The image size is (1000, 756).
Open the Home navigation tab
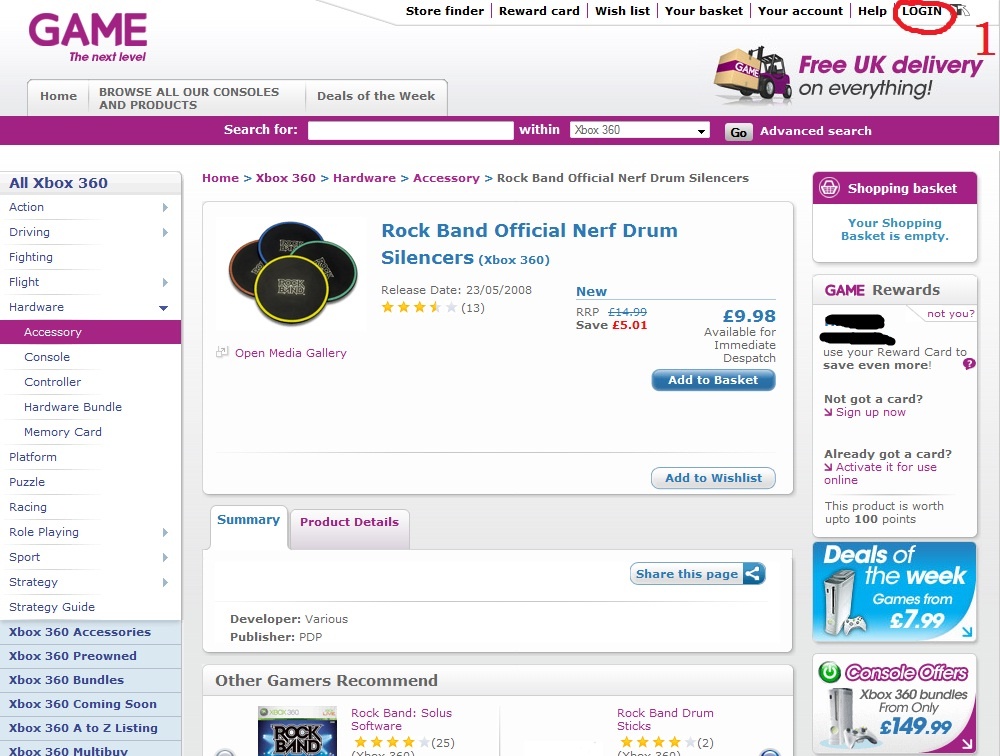pyautogui.click(x=58, y=97)
